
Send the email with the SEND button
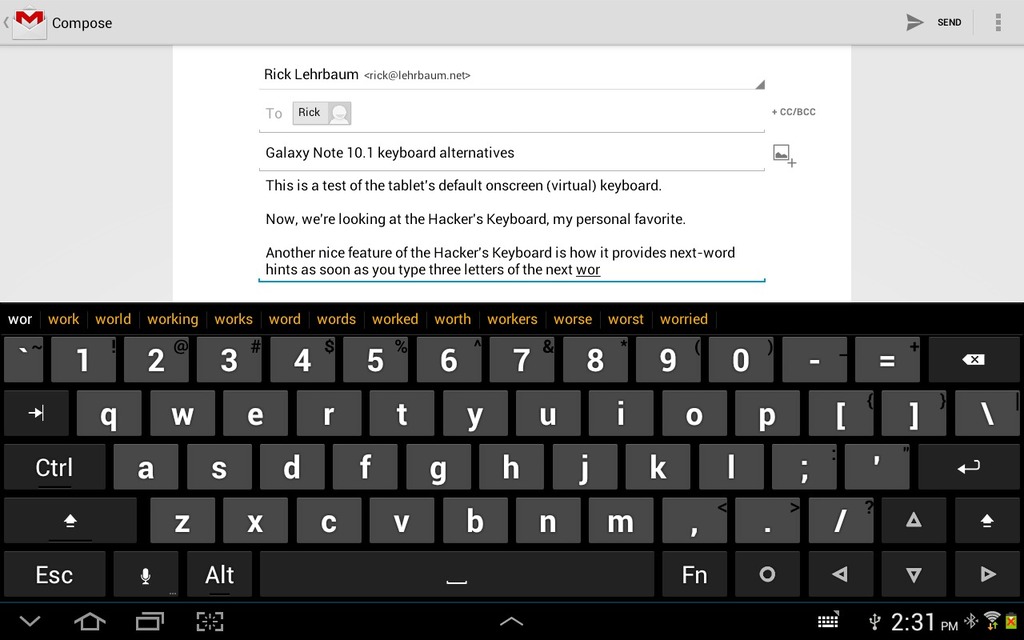pos(934,22)
